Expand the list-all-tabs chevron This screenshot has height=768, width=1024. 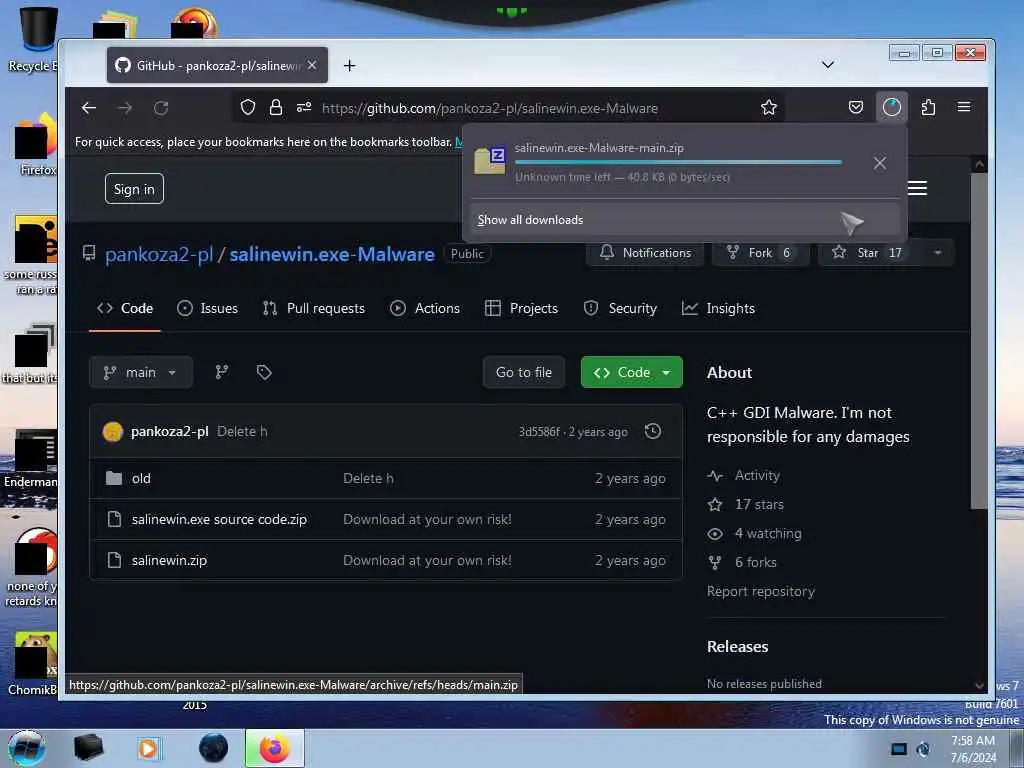tap(828, 65)
